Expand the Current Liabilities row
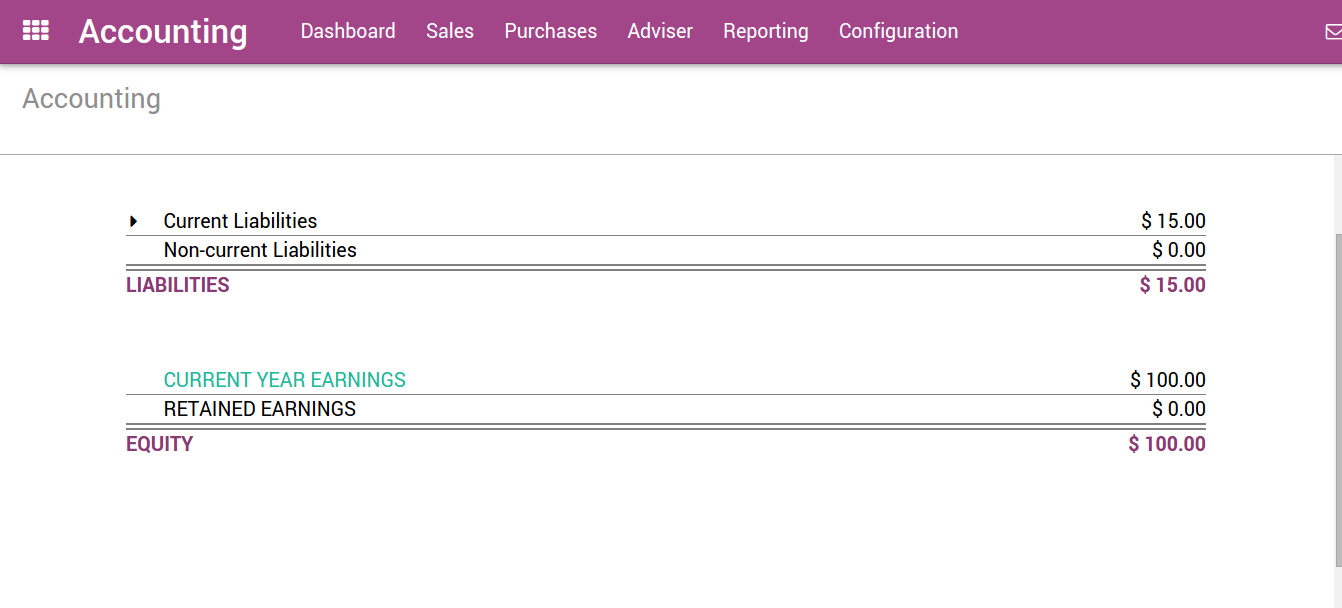Viewport: 1342px width, 608px height. [134, 220]
